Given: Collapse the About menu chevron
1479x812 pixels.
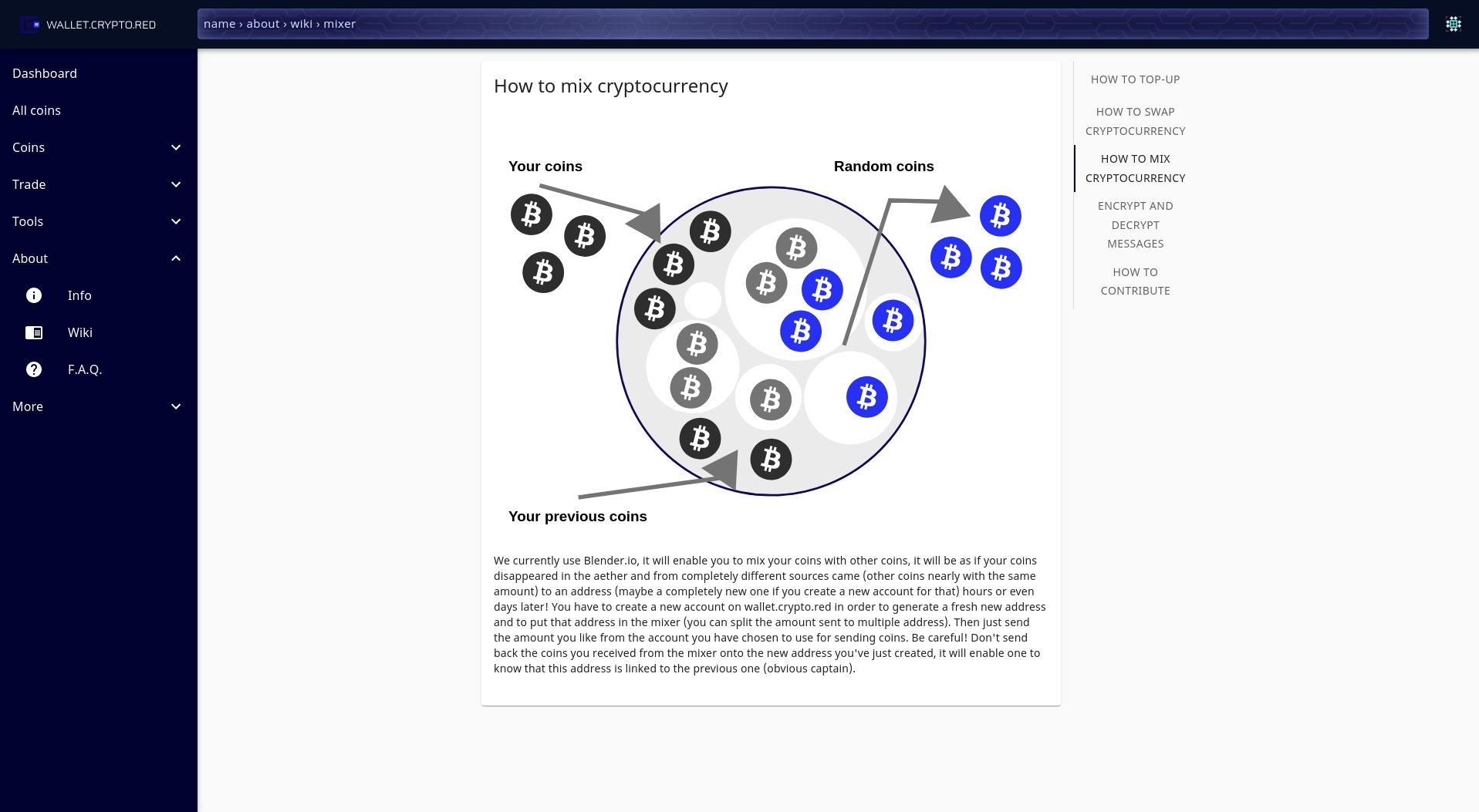Looking at the screenshot, I should (176, 258).
